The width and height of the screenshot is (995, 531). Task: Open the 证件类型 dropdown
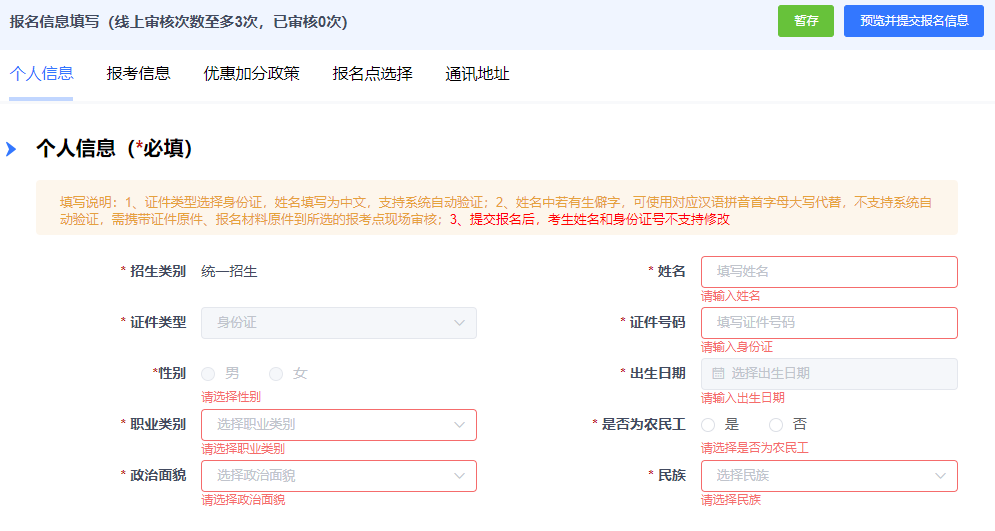(x=339, y=323)
